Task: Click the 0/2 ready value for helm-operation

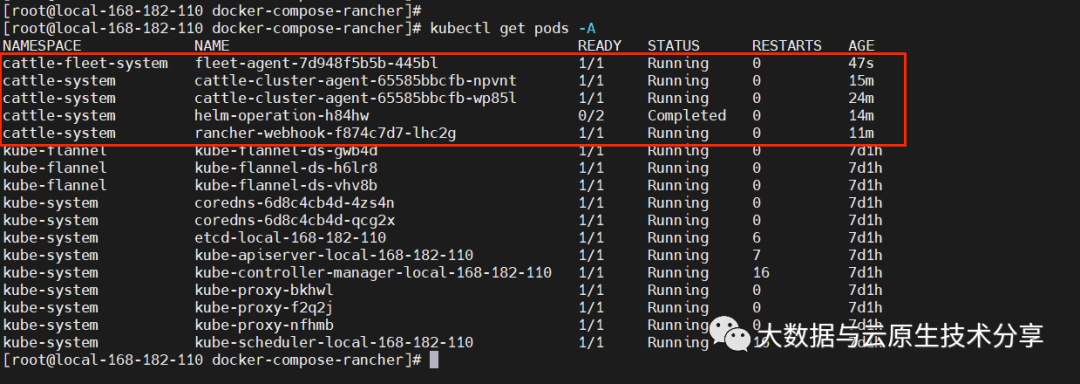Action: (x=590, y=116)
